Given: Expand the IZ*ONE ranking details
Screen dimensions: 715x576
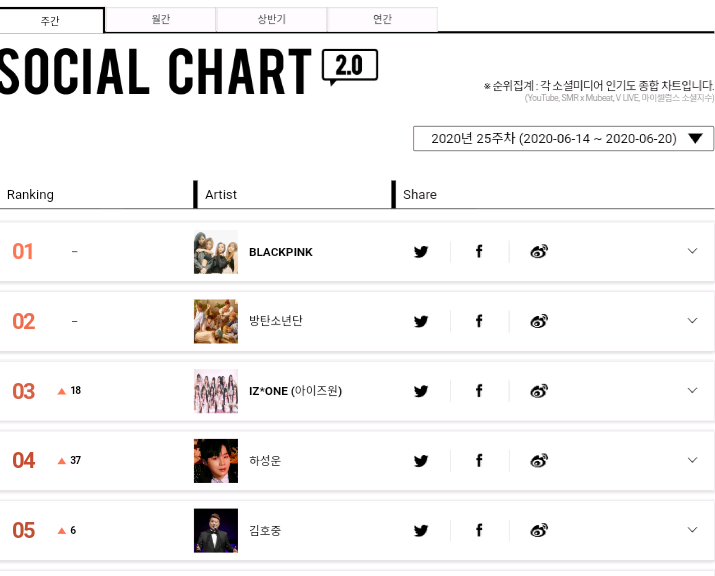Looking at the screenshot, I should click(x=692, y=390).
